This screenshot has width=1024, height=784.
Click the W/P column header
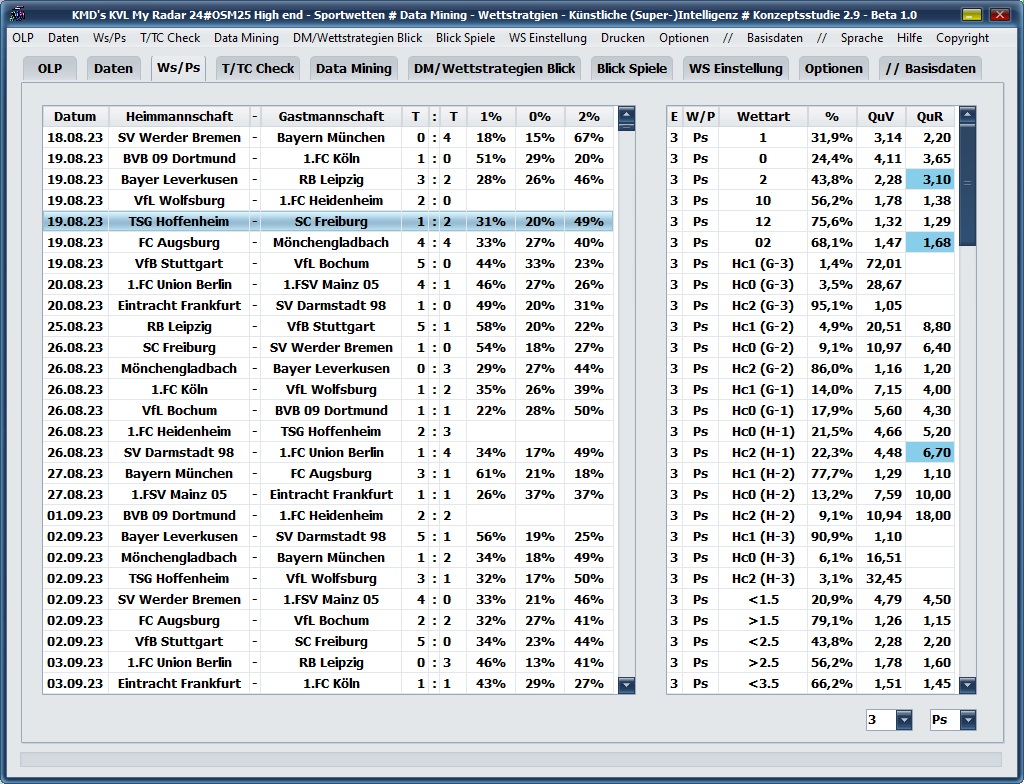pos(700,117)
